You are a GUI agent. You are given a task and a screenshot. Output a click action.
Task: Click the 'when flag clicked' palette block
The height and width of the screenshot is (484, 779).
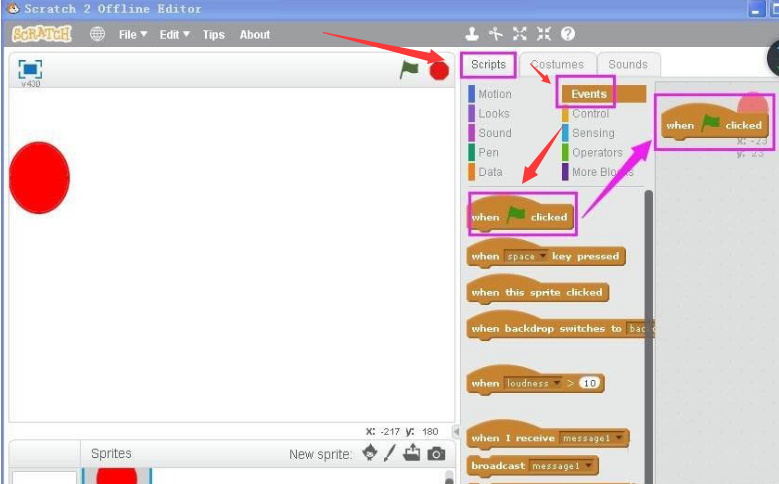521,215
